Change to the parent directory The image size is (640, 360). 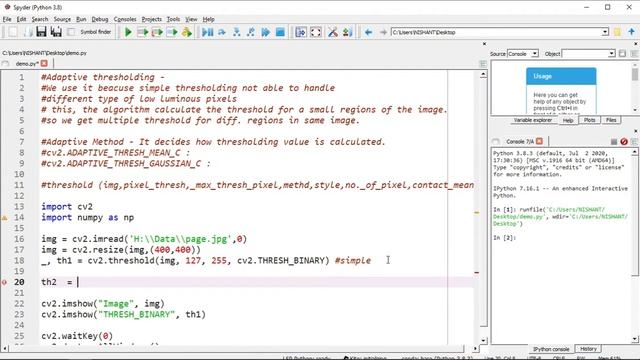(x=631, y=32)
